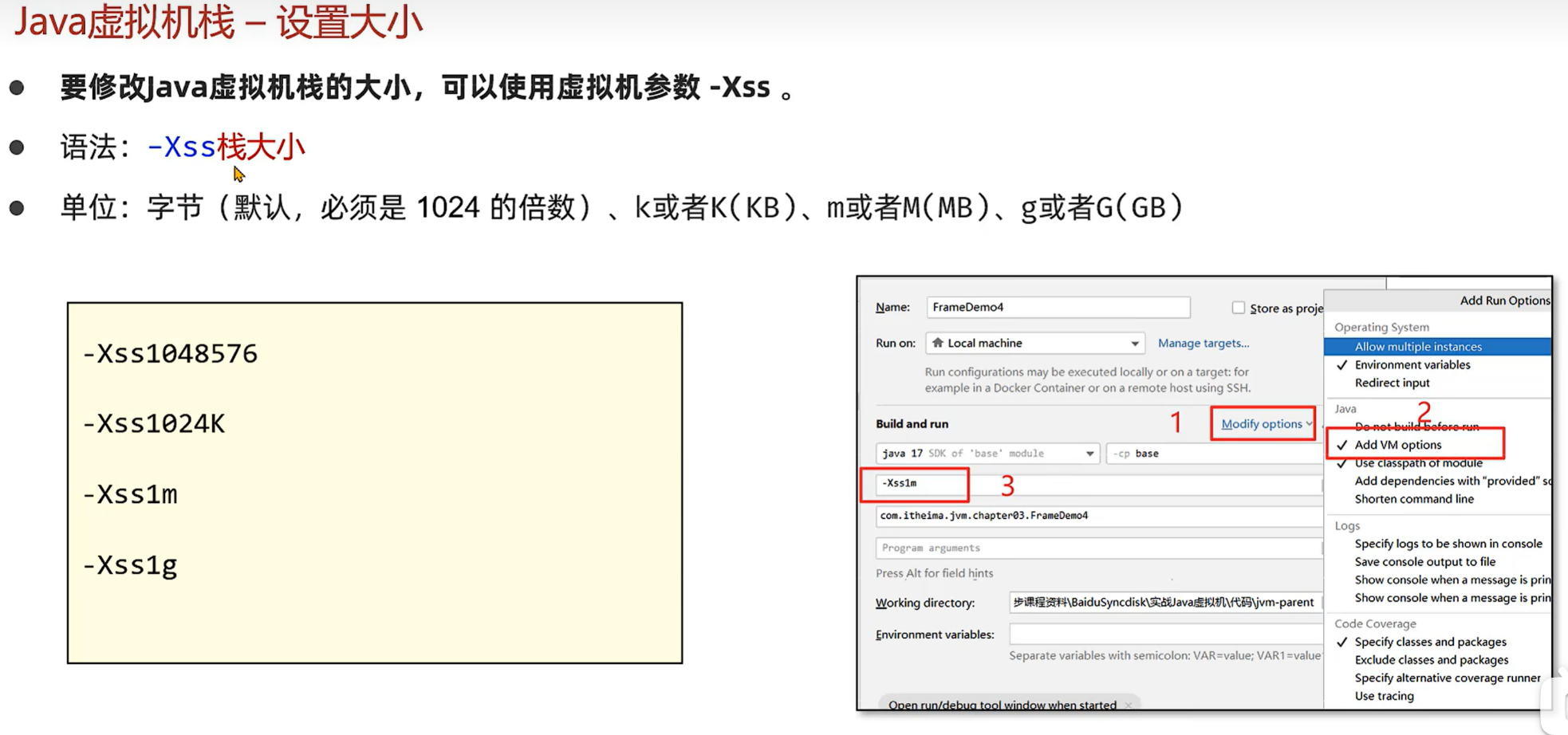
Task: Tick the Store as project file checkbox
Action: (x=1238, y=308)
